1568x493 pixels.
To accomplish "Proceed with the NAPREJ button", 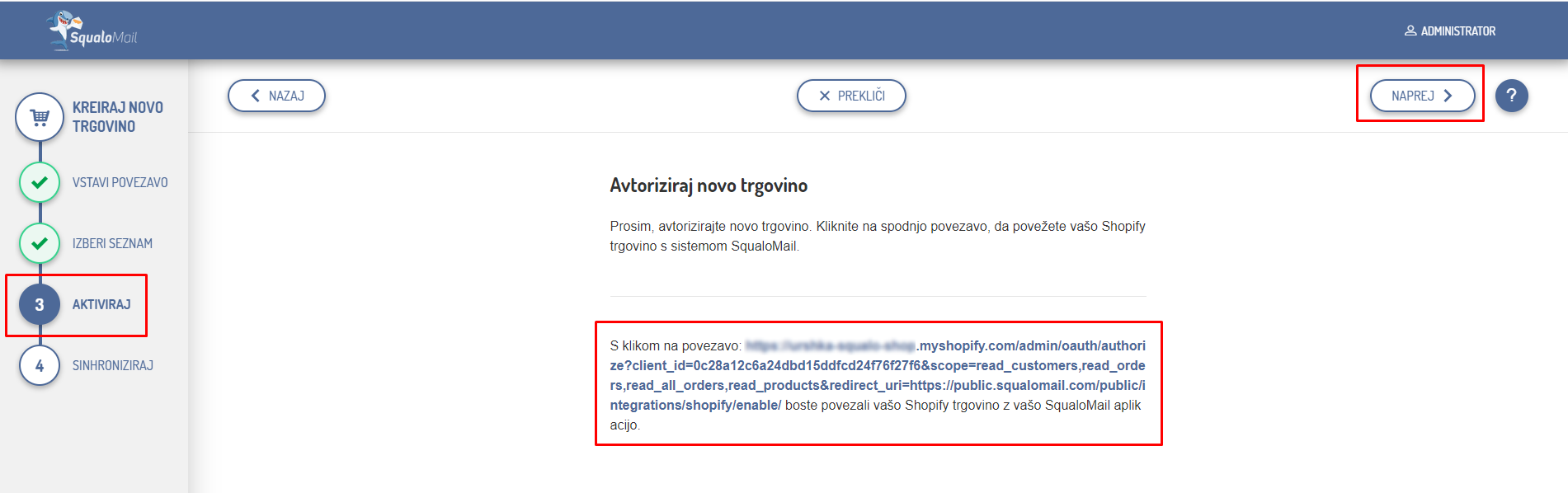I will click(x=1421, y=96).
